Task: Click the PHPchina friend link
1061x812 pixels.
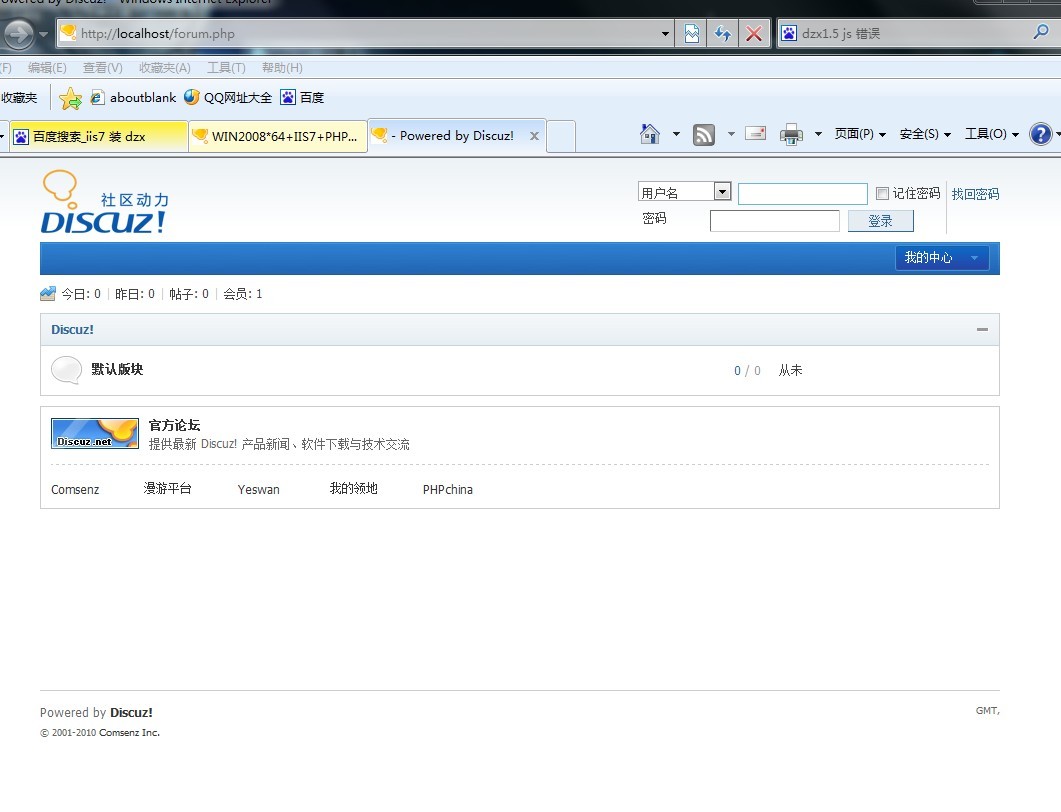Action: pyautogui.click(x=447, y=489)
